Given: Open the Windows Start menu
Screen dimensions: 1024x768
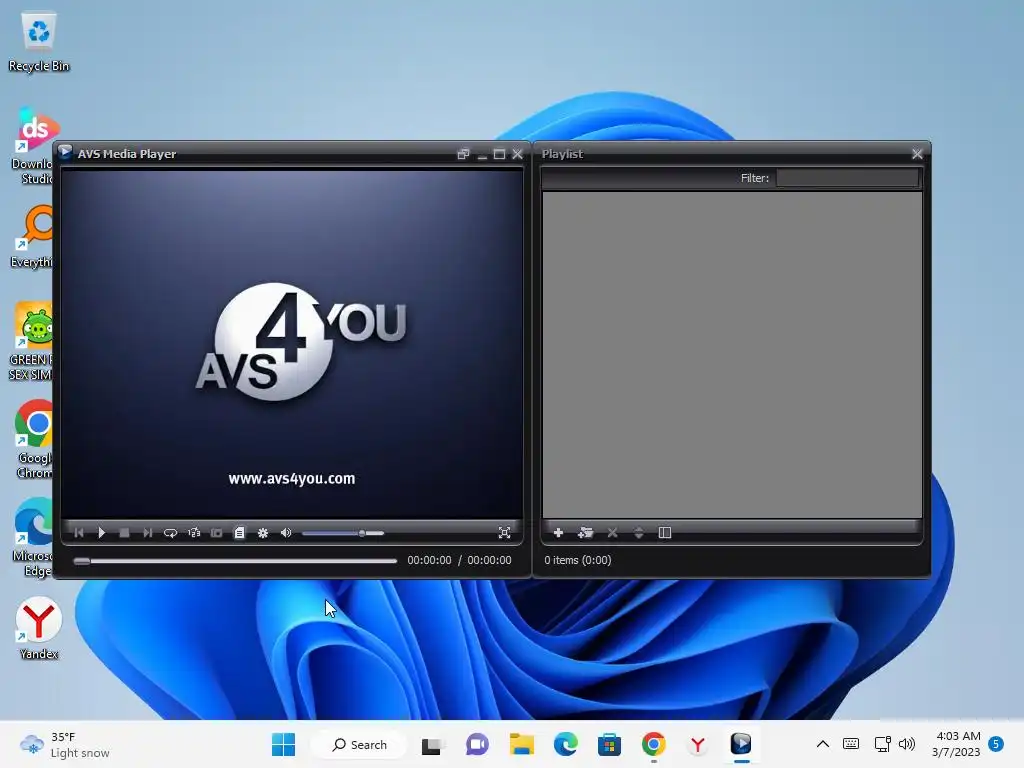Looking at the screenshot, I should pyautogui.click(x=283, y=744).
